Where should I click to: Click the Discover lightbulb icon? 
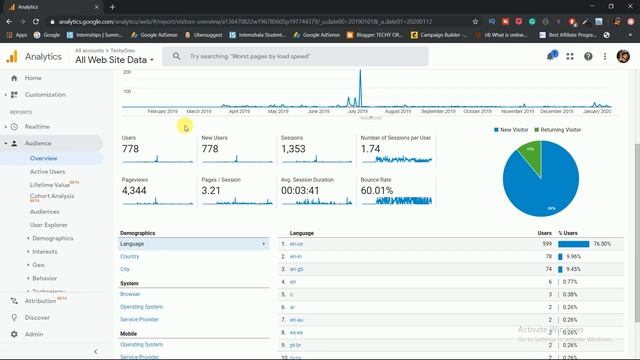14,318
